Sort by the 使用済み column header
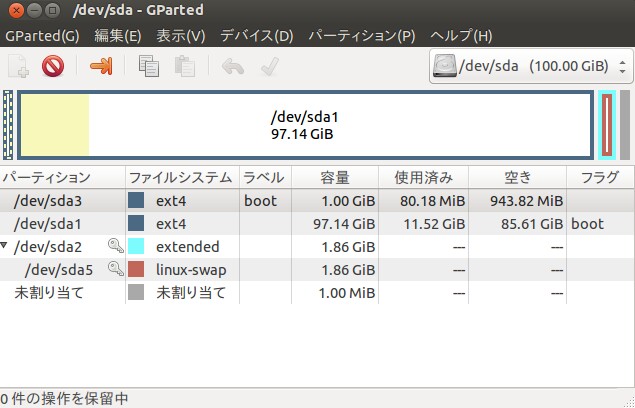This screenshot has width=635, height=408. tap(423, 177)
